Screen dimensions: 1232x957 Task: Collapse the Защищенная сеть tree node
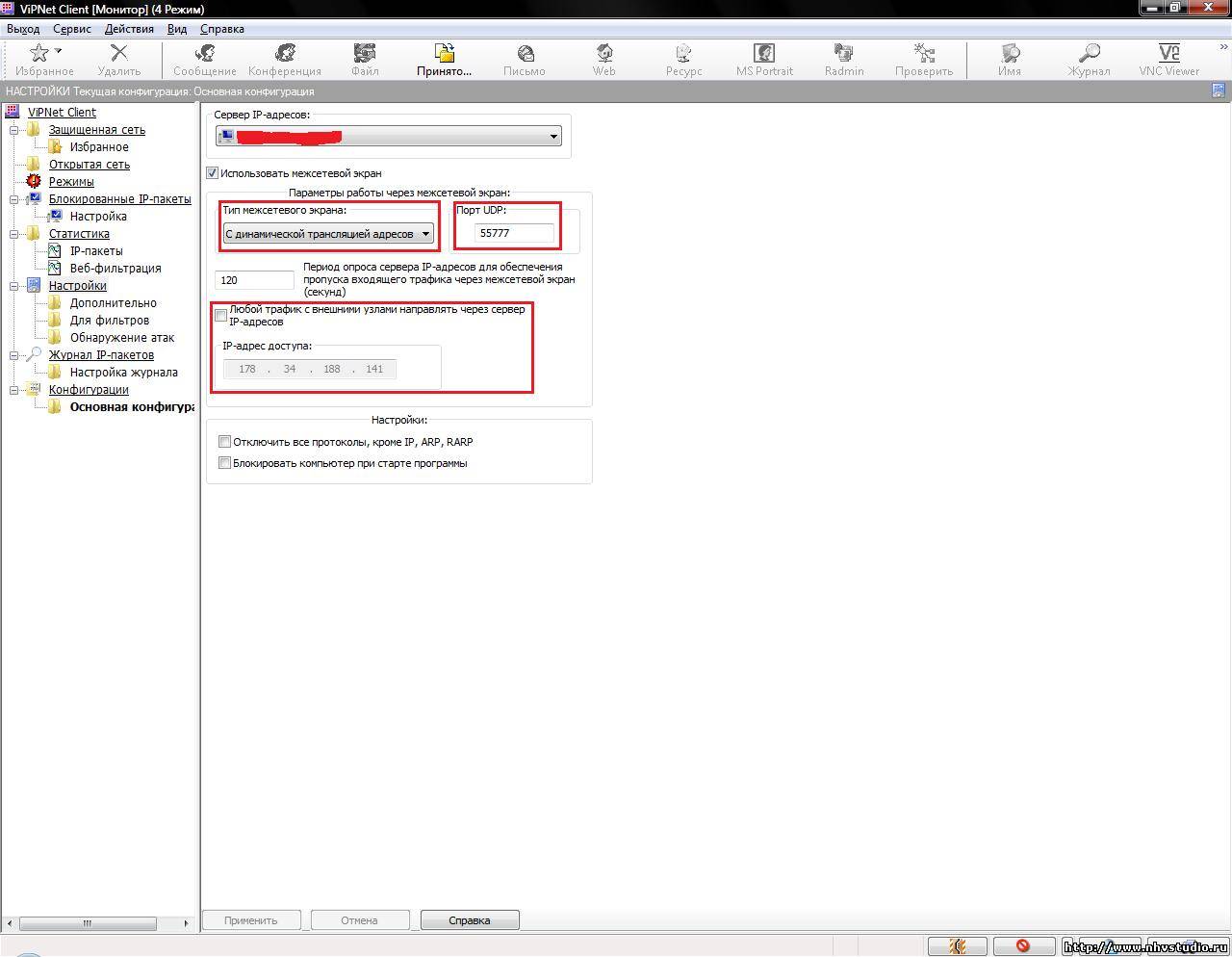tap(14, 129)
